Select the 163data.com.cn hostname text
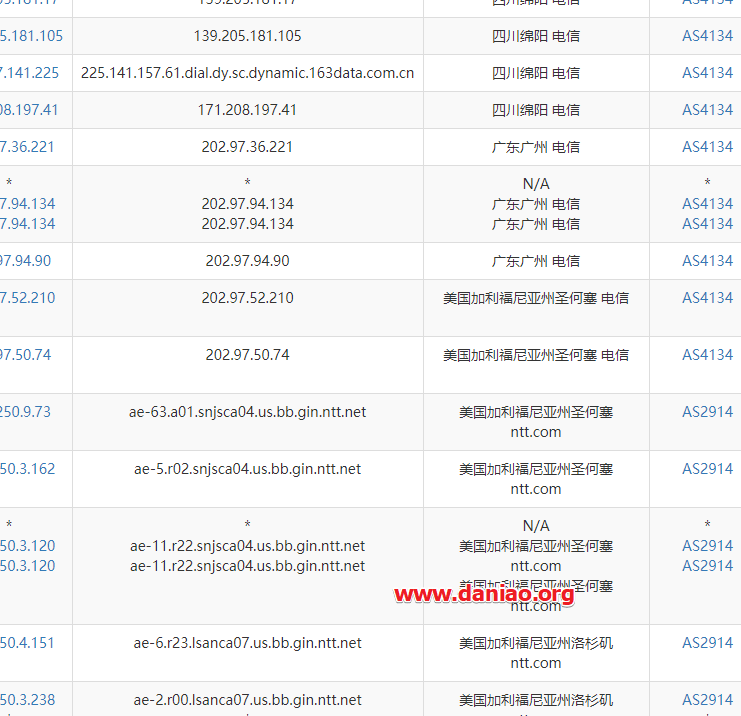741x716 pixels. (247, 73)
